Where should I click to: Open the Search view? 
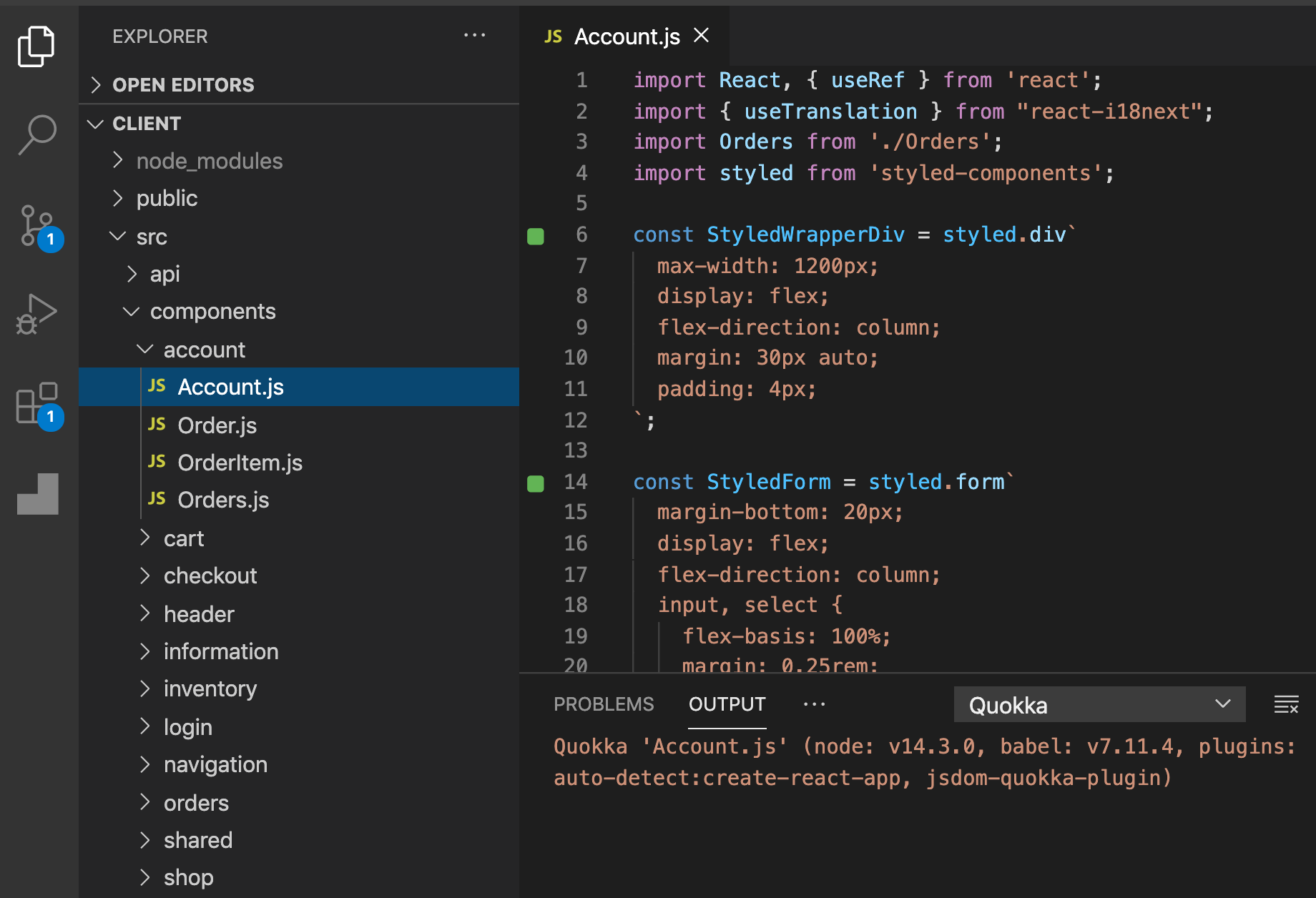(37, 133)
